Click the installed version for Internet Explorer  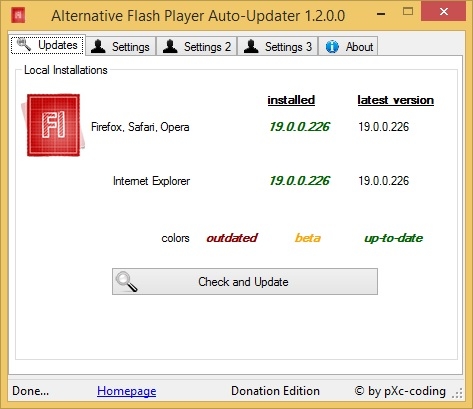[x=299, y=181]
